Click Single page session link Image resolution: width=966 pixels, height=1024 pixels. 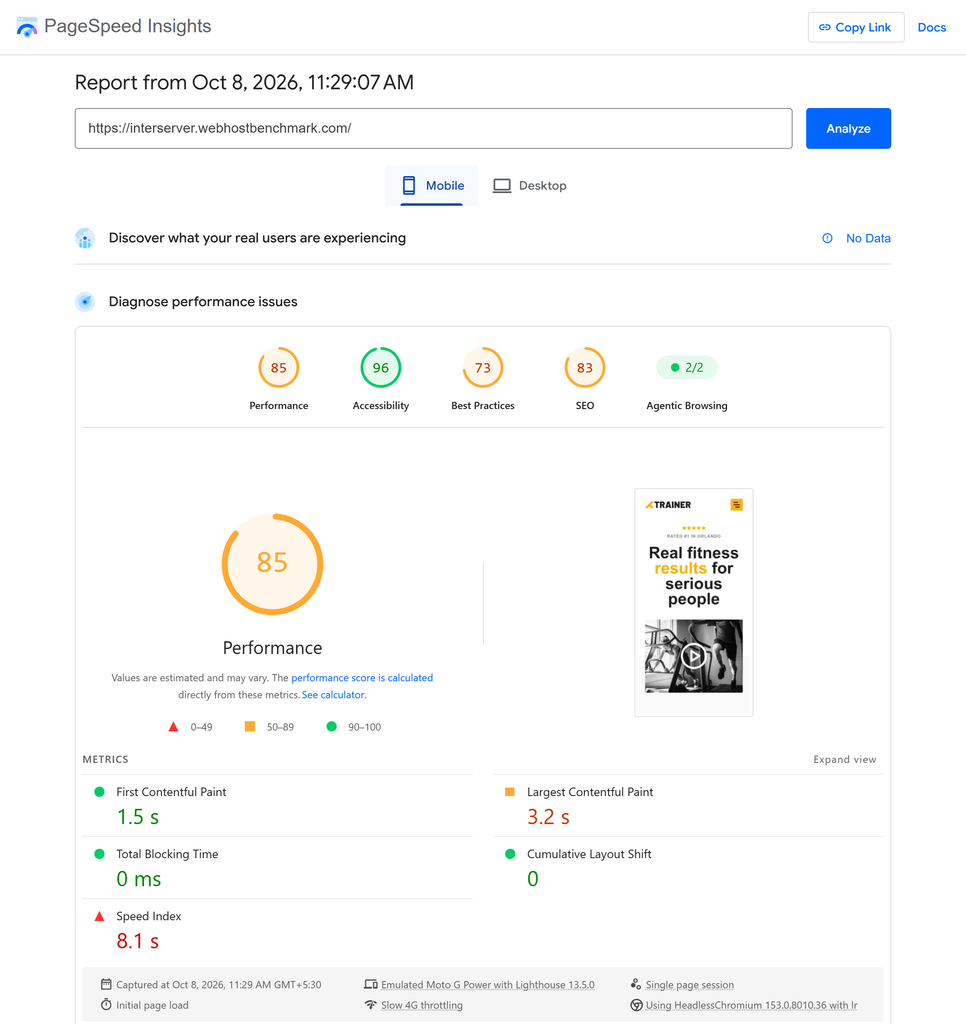point(690,985)
